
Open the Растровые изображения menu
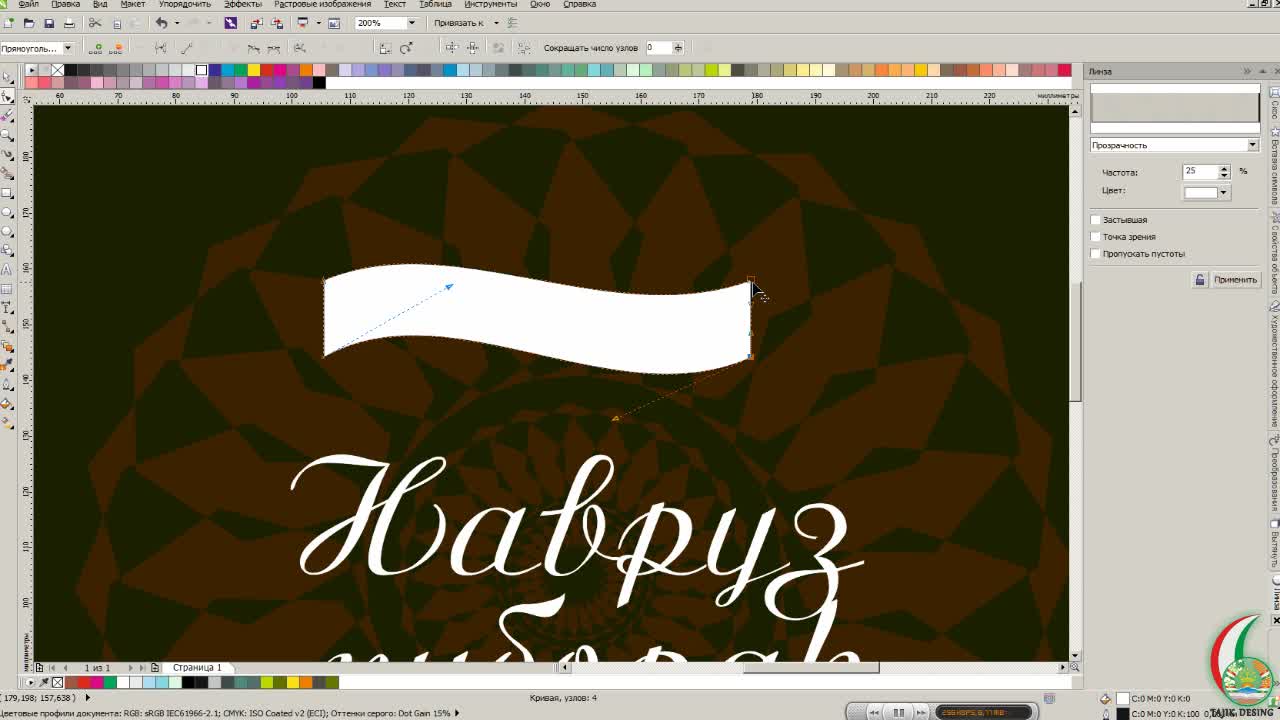click(322, 4)
